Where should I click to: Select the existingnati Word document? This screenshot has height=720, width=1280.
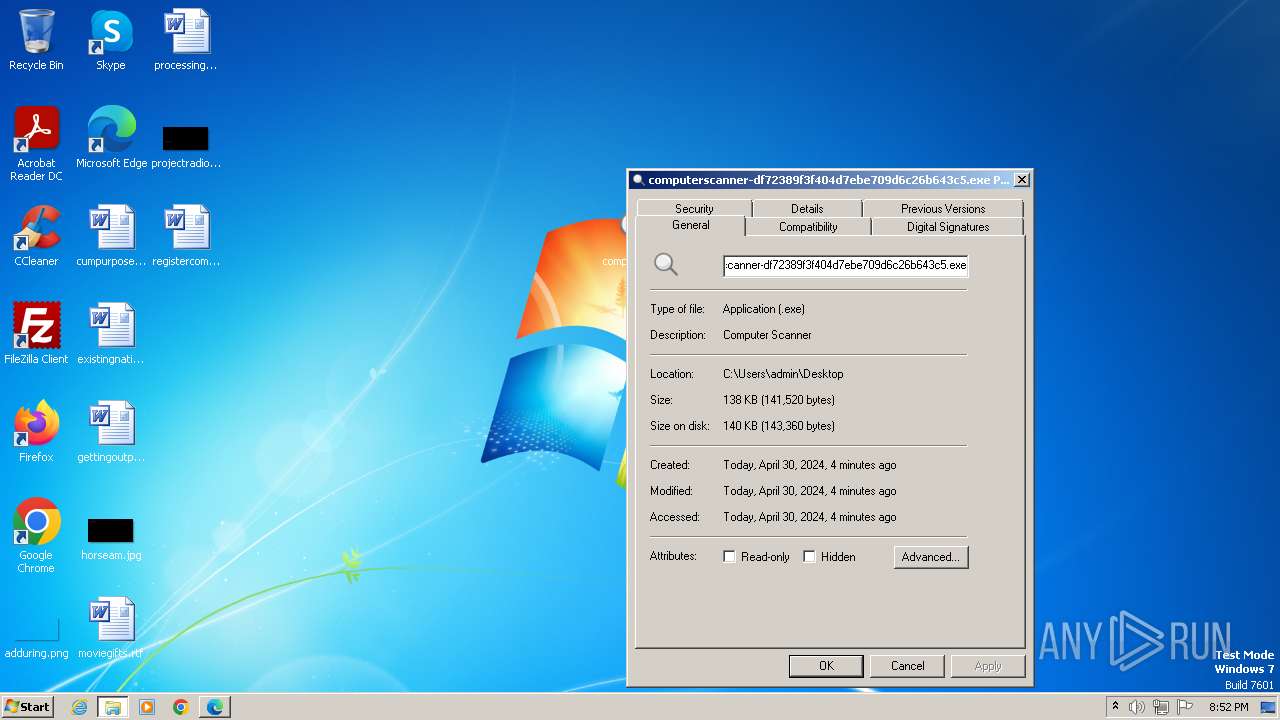pos(111,334)
